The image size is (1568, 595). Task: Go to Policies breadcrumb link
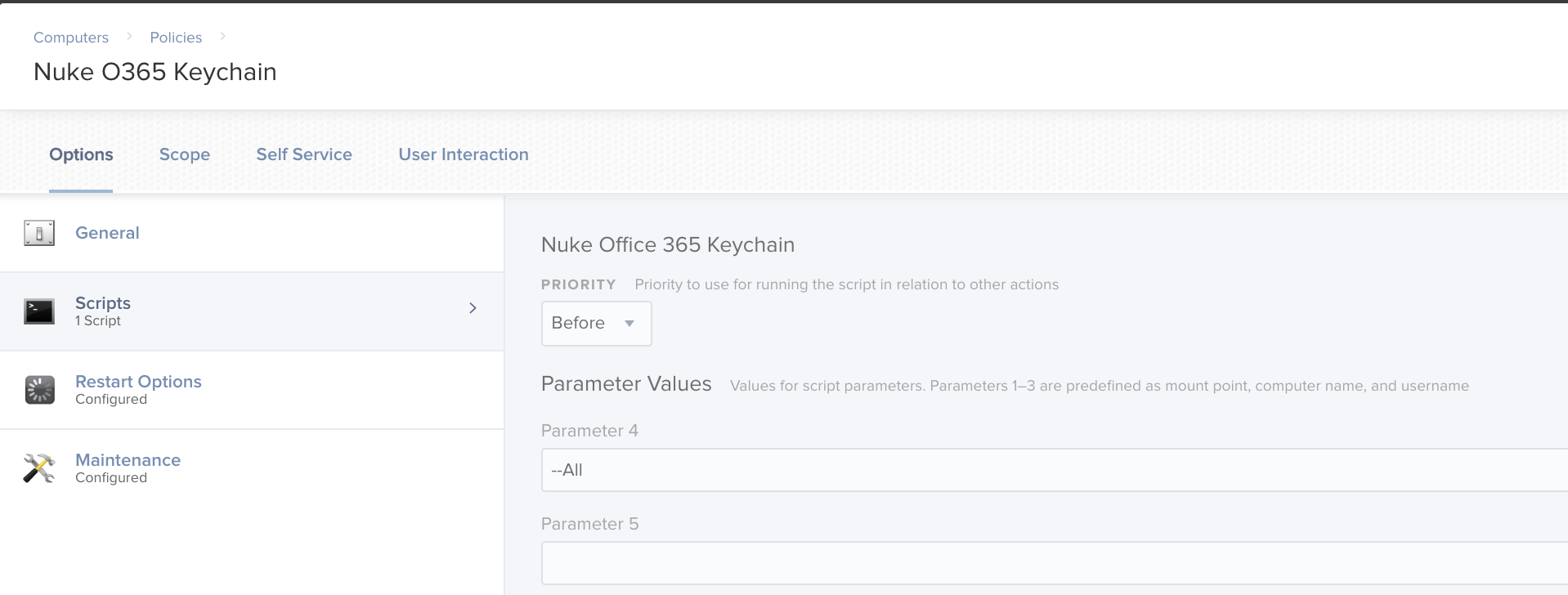[176, 38]
